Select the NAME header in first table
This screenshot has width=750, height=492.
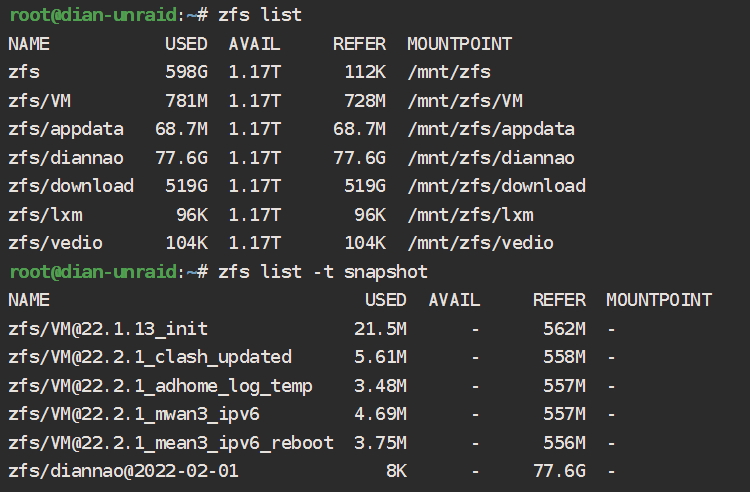coord(29,44)
